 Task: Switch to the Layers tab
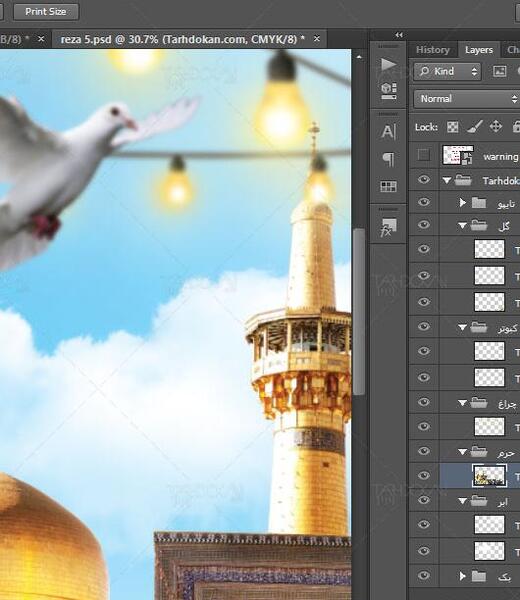479,50
